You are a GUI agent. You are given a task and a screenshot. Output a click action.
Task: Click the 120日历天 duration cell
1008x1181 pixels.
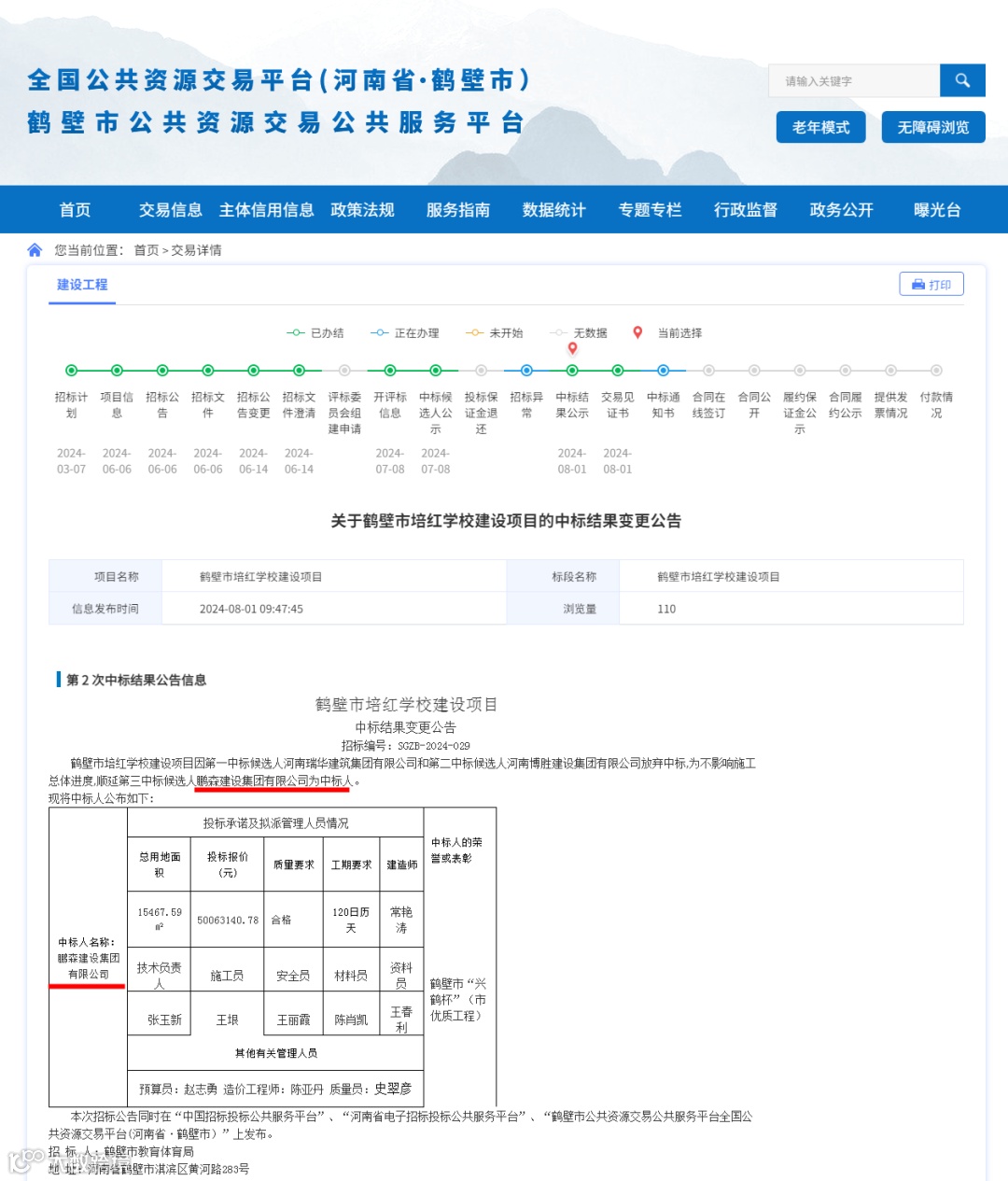coord(351,920)
